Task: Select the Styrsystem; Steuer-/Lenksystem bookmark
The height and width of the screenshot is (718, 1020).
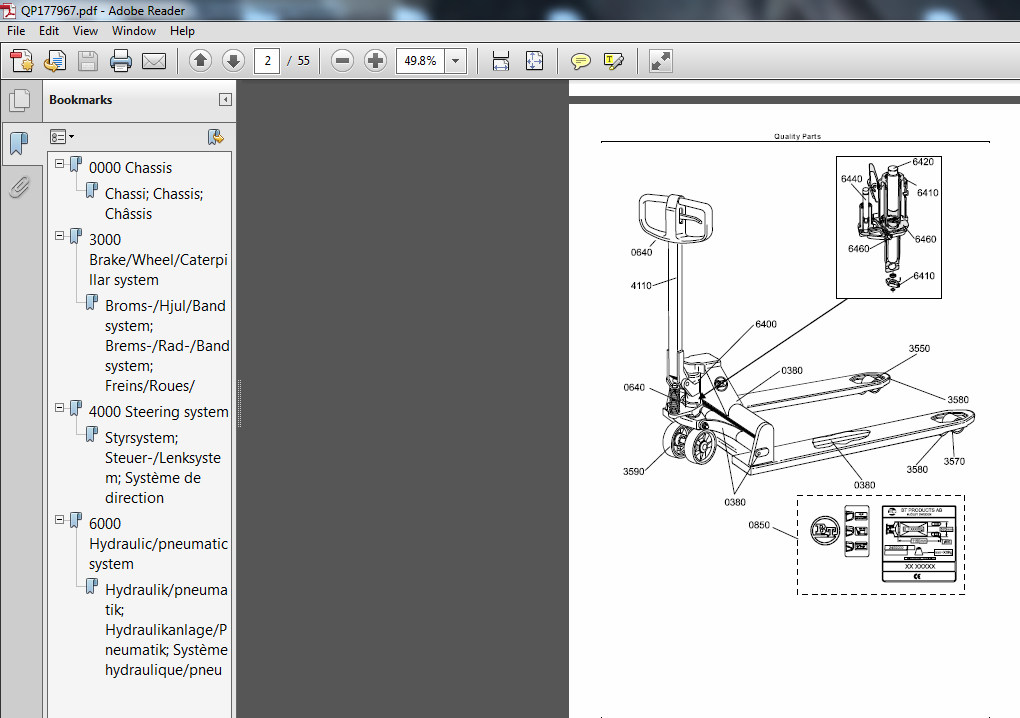Action: pos(163,468)
